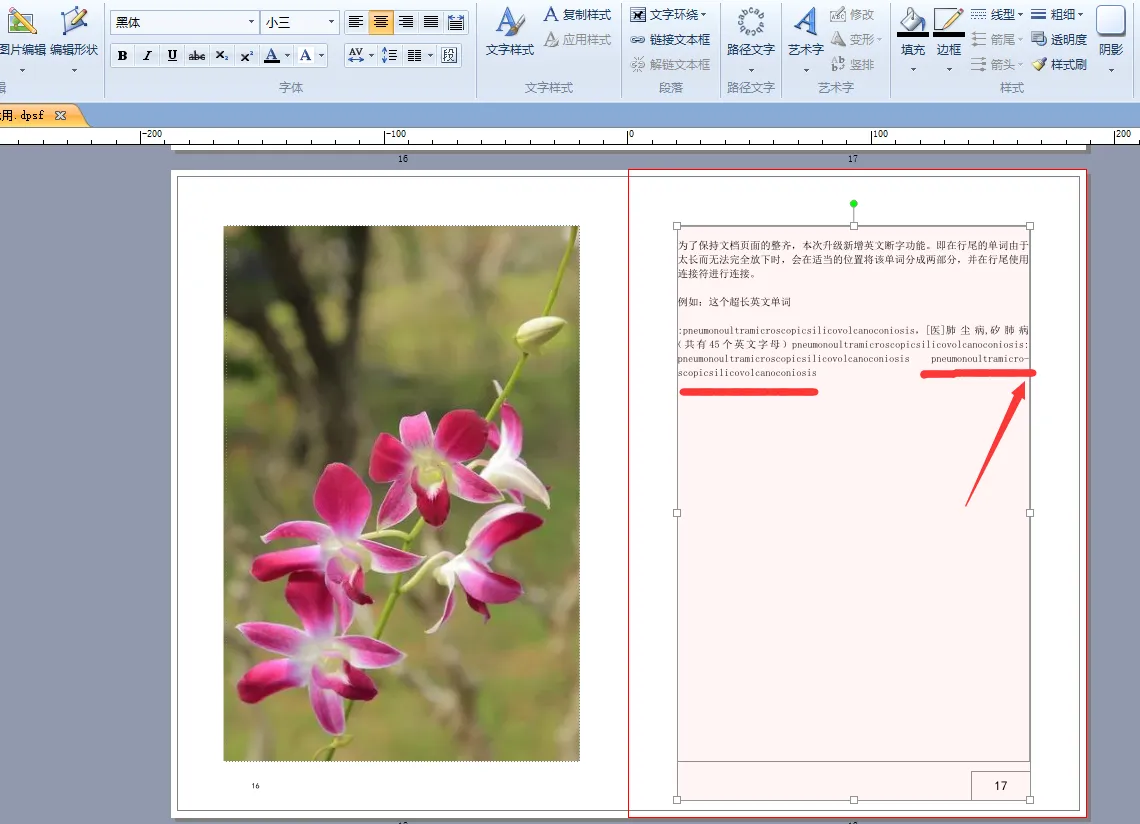Select the orchid flower photo on page 16
The height and width of the screenshot is (824, 1140).
click(x=401, y=492)
